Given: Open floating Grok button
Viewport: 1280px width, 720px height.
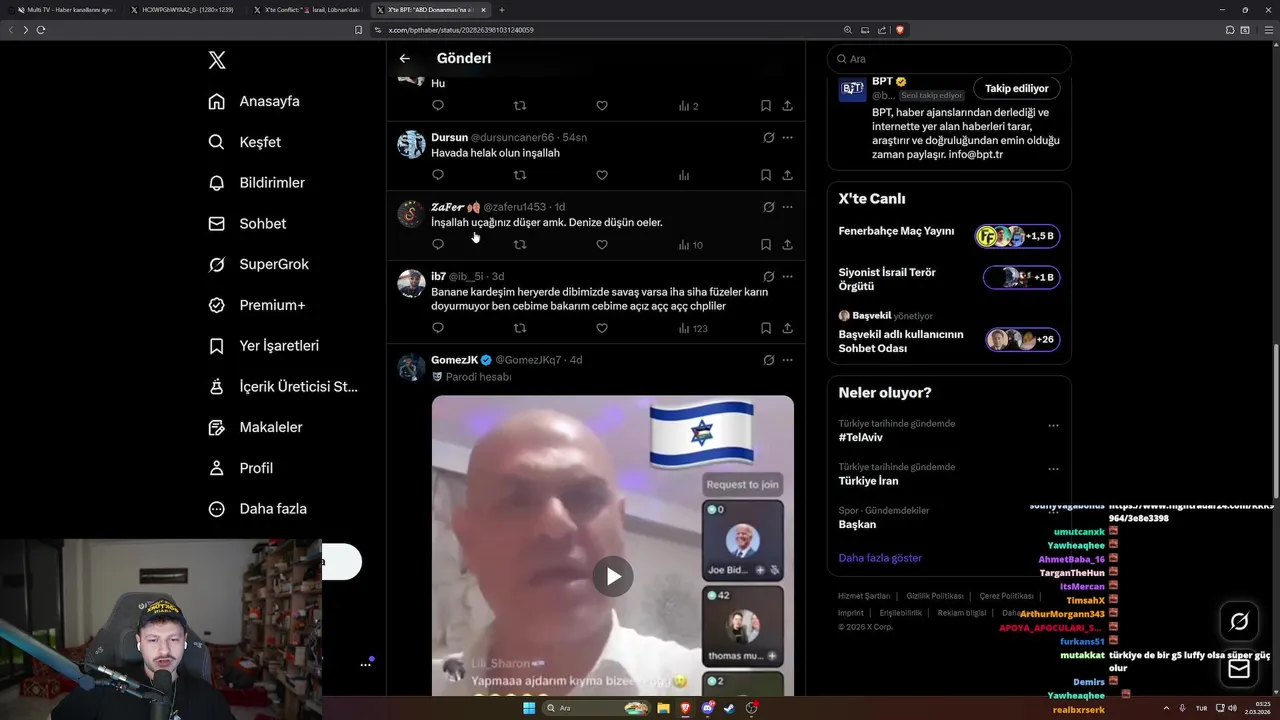Looking at the screenshot, I should coord(1239,622).
